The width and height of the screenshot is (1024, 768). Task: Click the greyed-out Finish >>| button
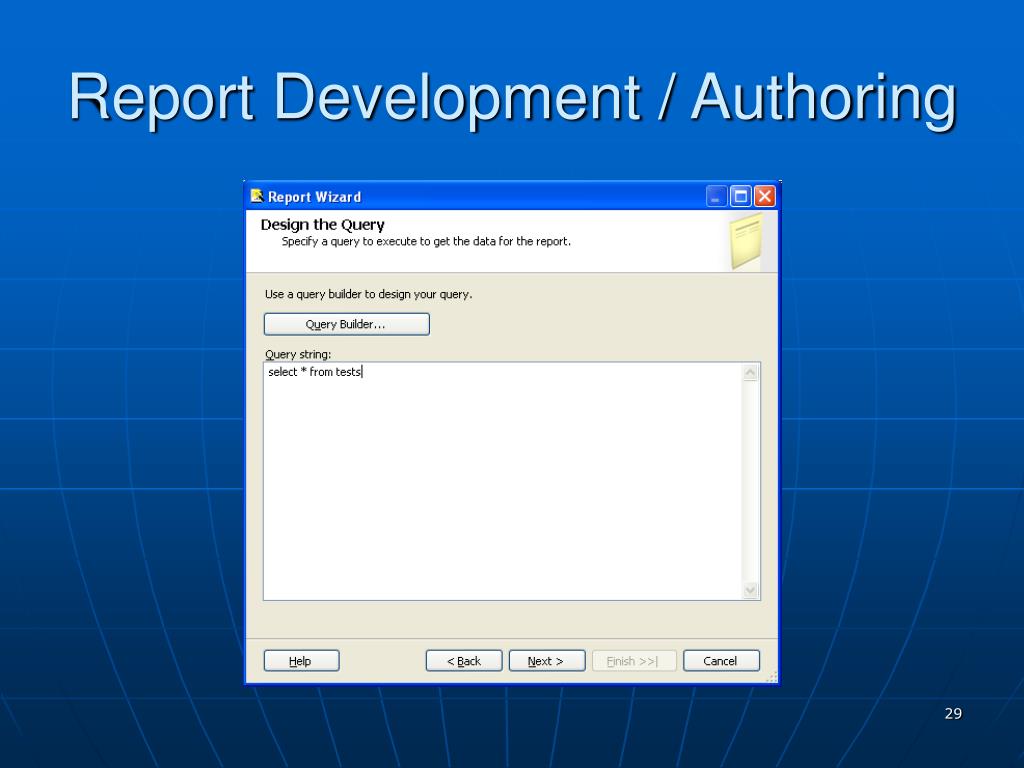[x=633, y=661]
